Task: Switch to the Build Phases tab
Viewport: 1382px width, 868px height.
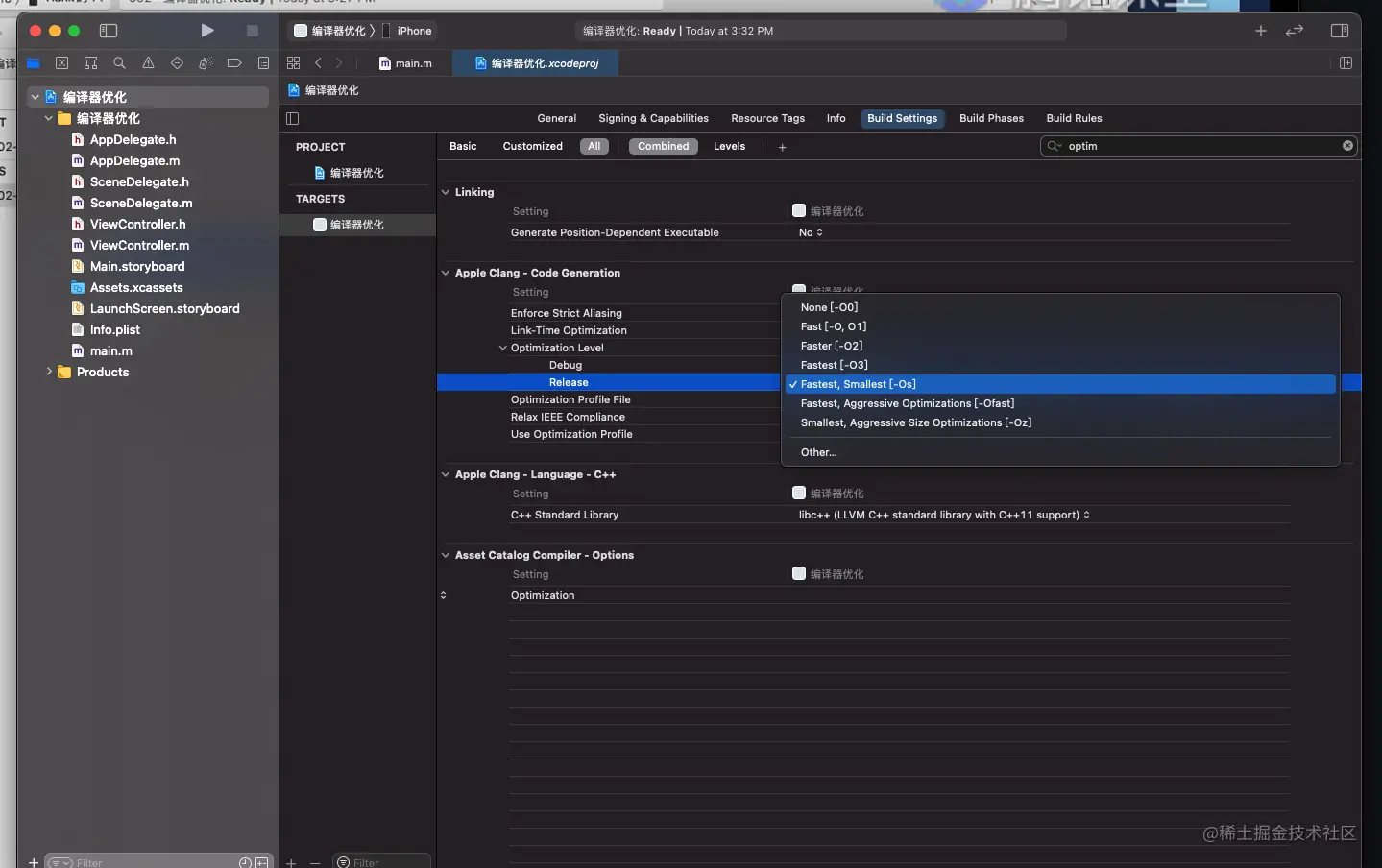Action: [991, 118]
